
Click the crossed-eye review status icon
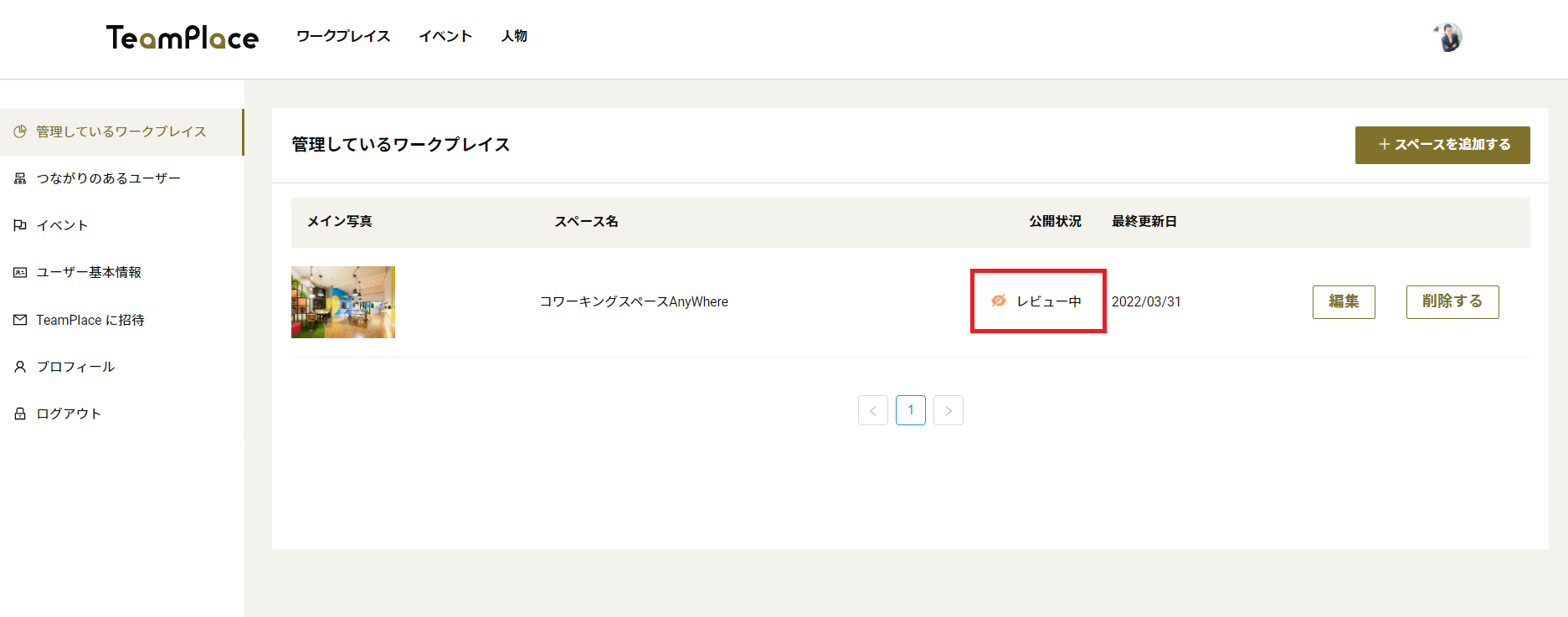(999, 301)
